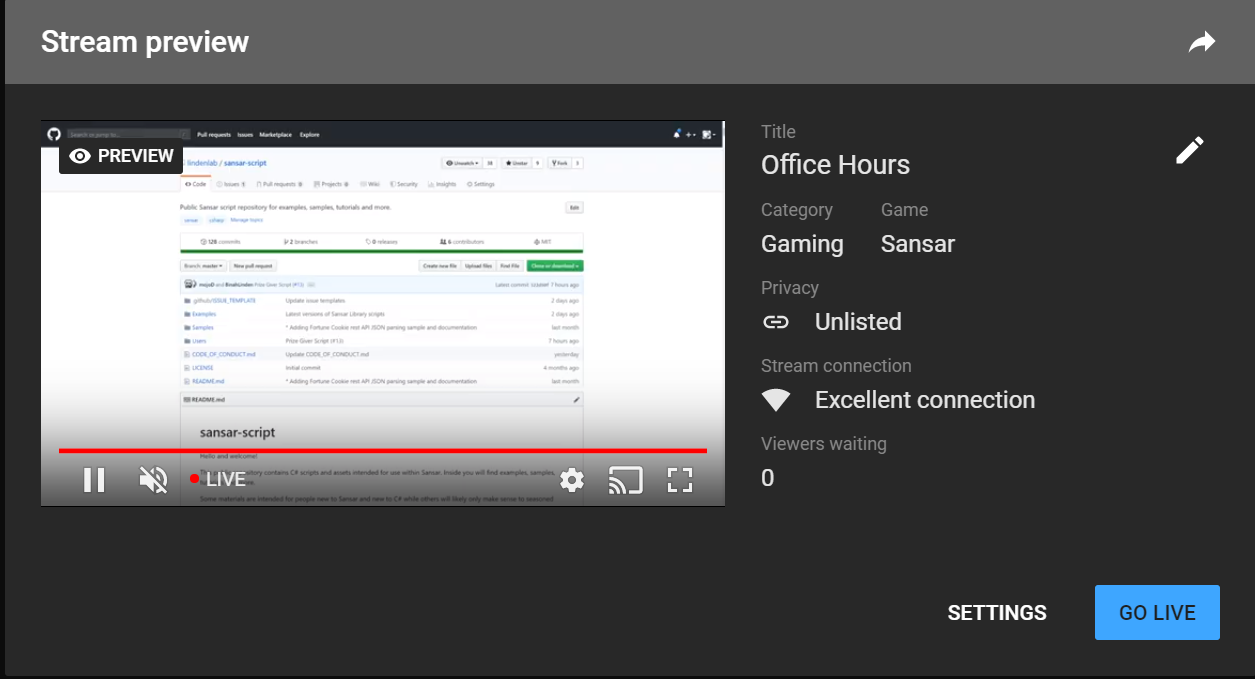The image size is (1255, 679).
Task: Click the Unlisted privacy label
Action: pyautogui.click(x=858, y=322)
